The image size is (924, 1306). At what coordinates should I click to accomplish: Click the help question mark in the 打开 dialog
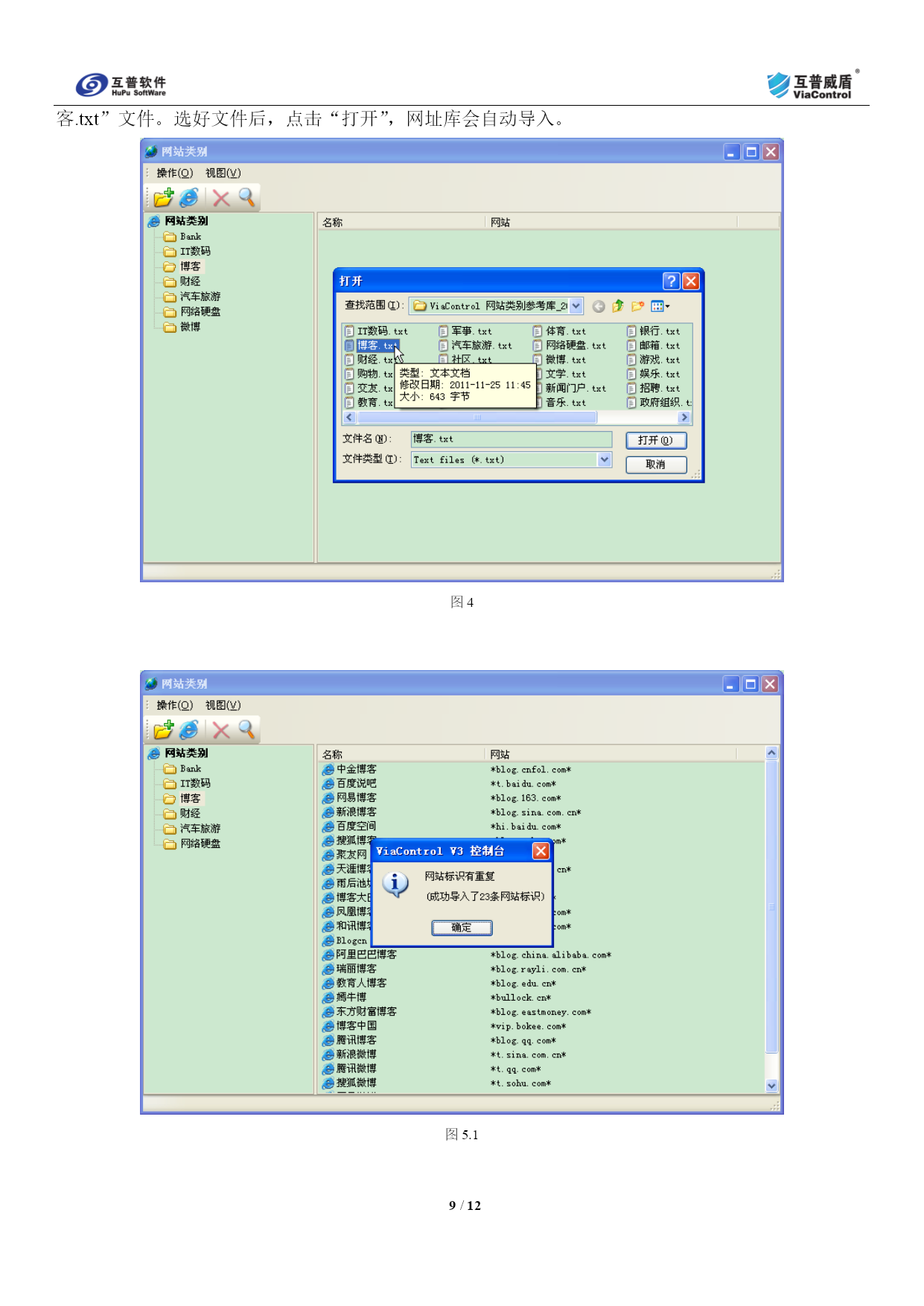671,281
